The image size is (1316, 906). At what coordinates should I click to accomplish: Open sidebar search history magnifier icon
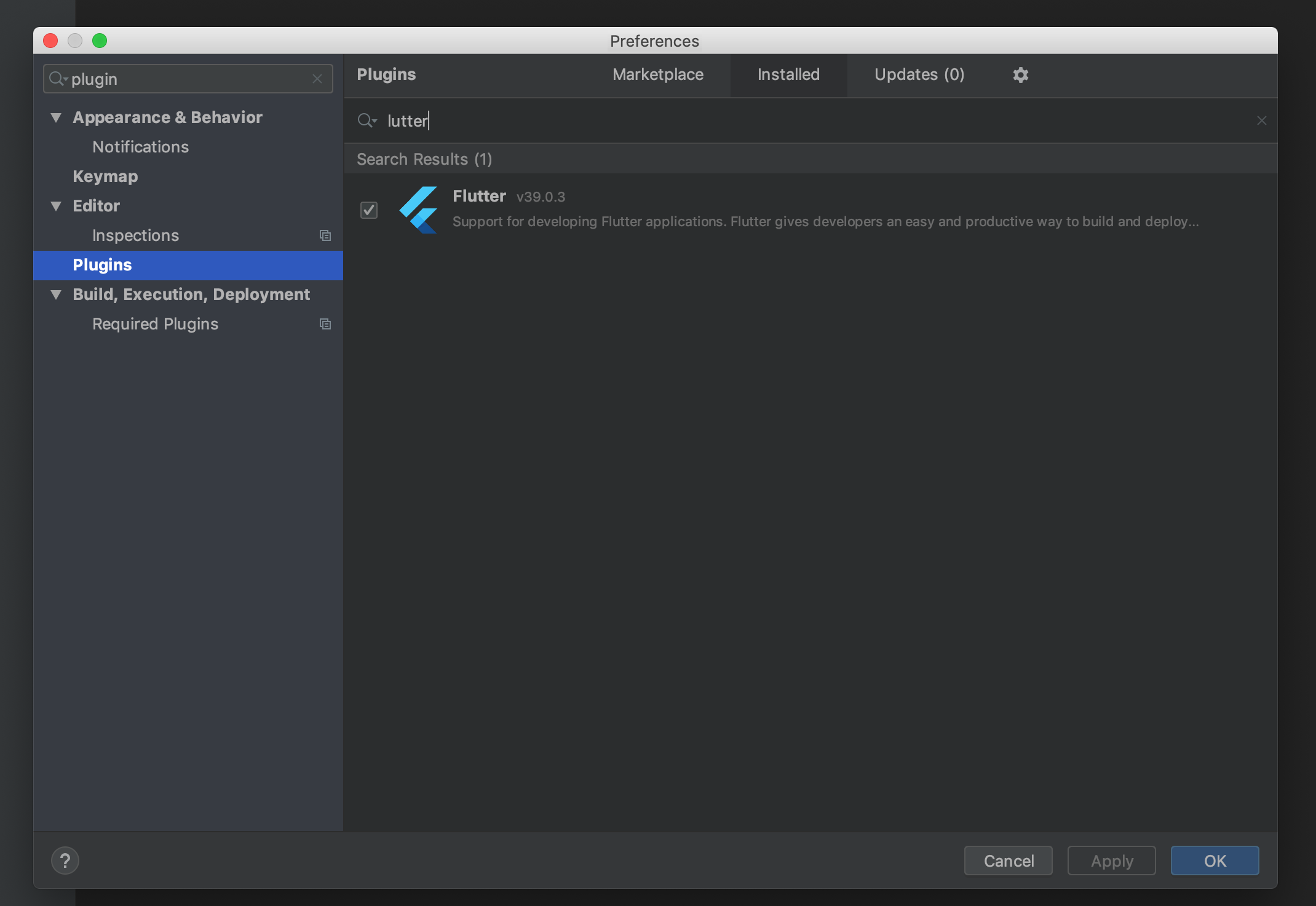coord(58,79)
